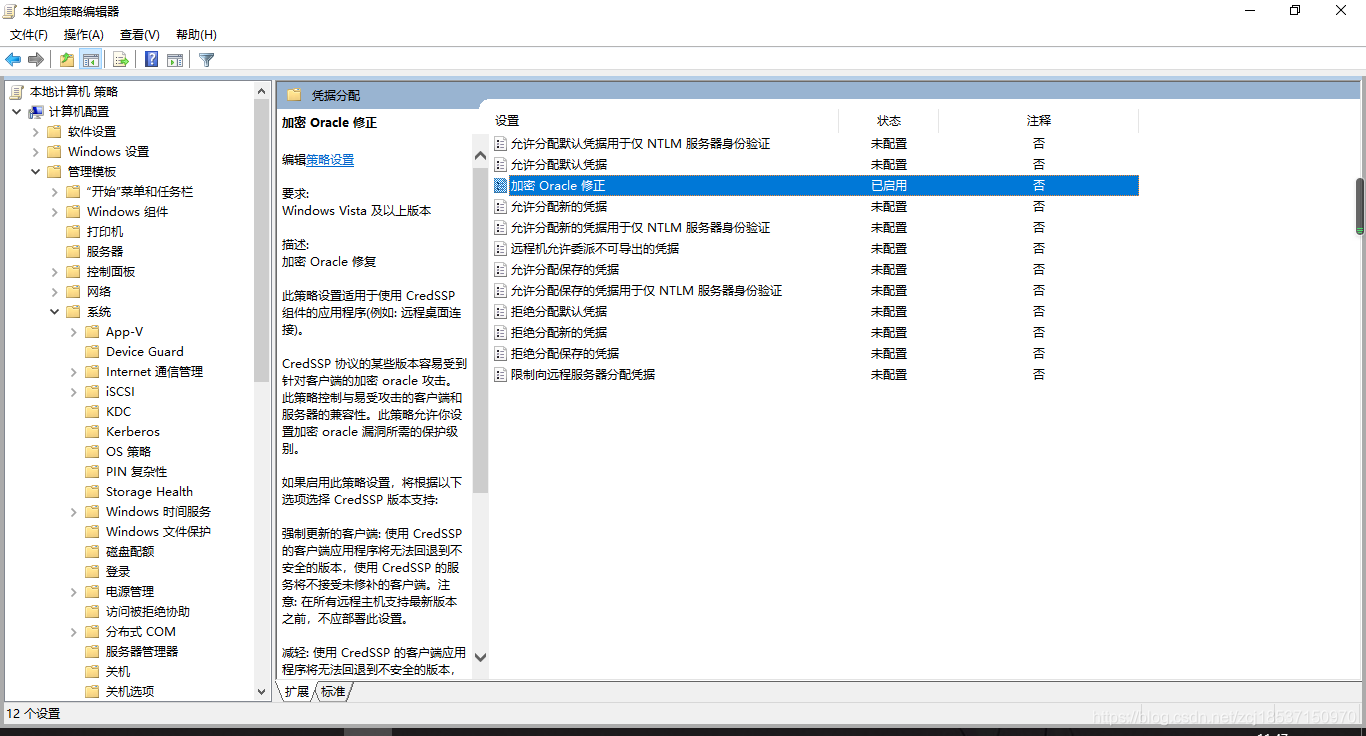The image size is (1366, 736).
Task: Click the up one level folder icon
Action: (66, 59)
